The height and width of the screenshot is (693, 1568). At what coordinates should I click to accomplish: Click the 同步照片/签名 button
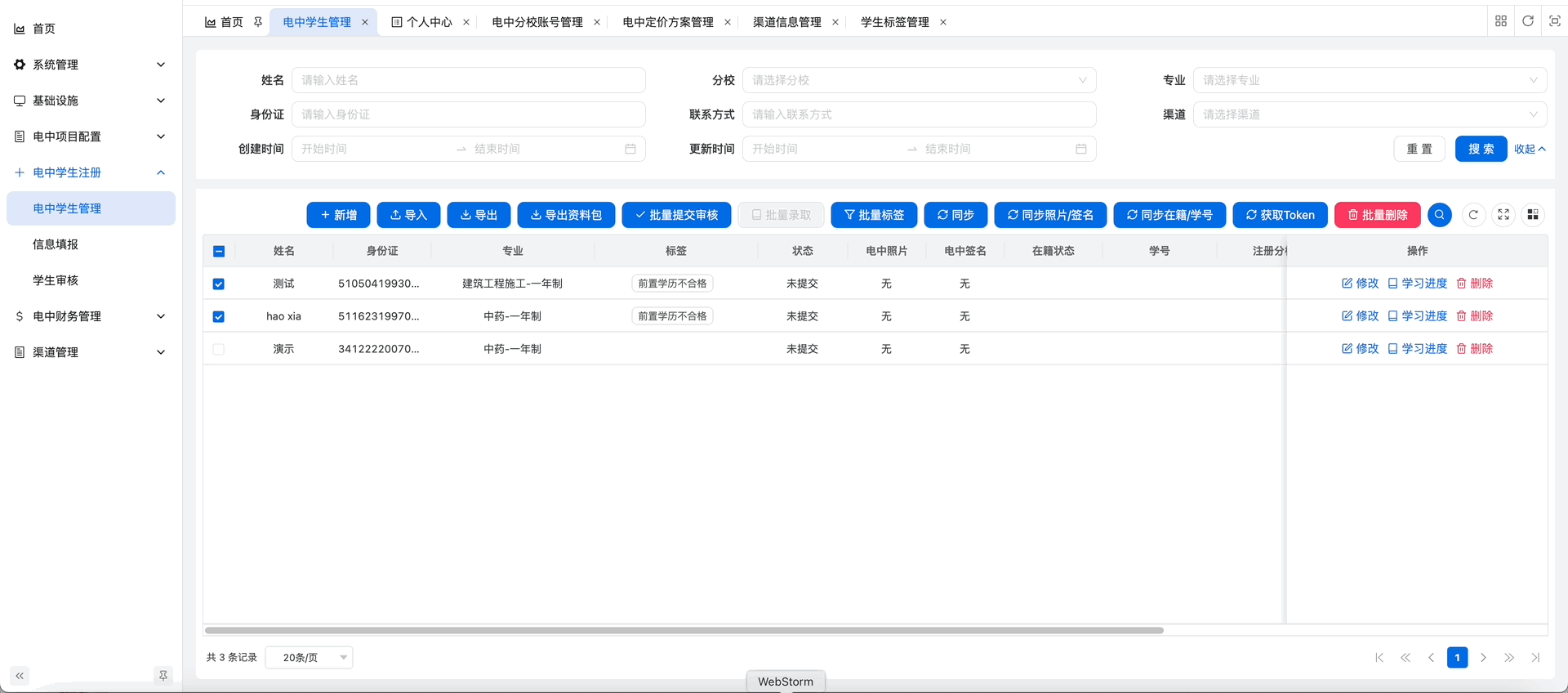coord(1050,215)
